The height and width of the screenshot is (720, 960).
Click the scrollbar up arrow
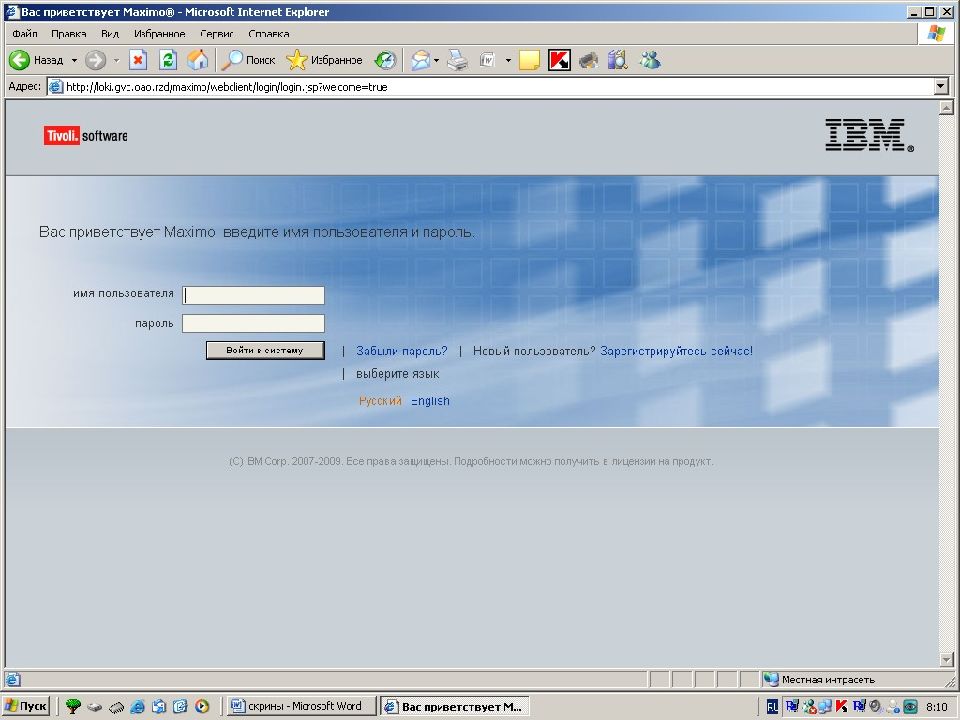tap(947, 108)
